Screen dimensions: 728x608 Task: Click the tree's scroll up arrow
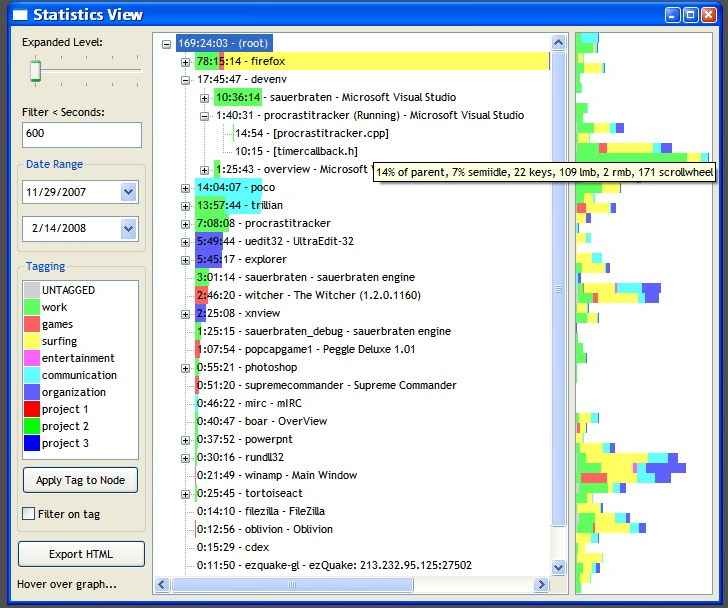click(x=559, y=43)
